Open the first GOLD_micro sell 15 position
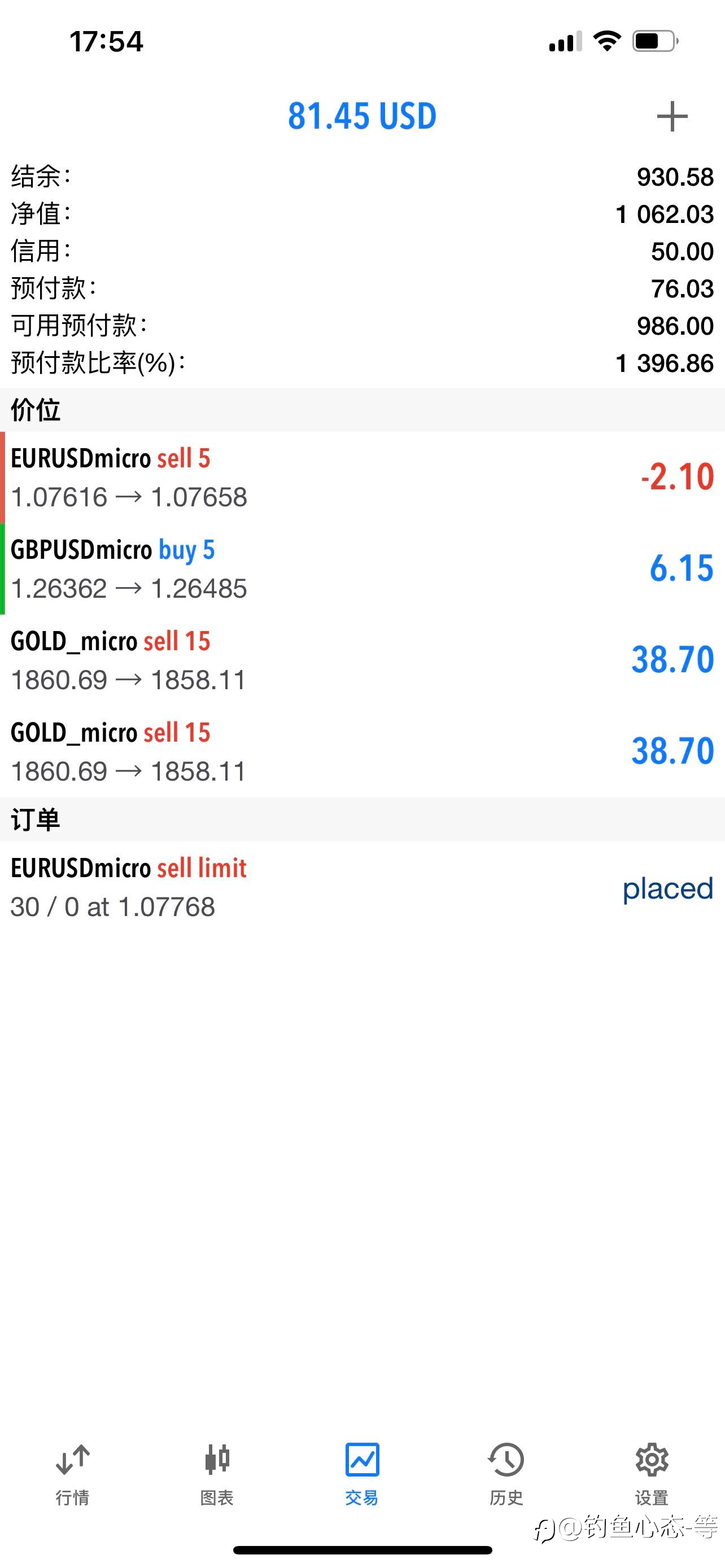Image resolution: width=725 pixels, height=1568 pixels. (362, 660)
